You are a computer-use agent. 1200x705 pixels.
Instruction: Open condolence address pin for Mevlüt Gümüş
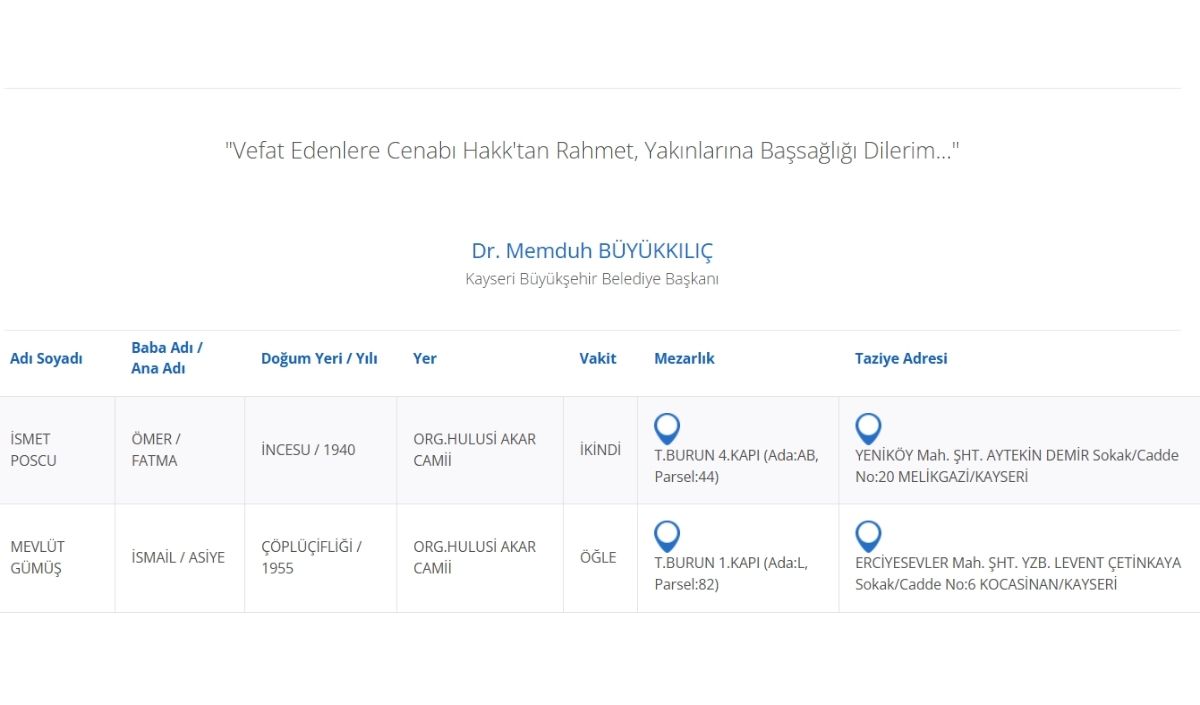pyautogui.click(x=868, y=537)
